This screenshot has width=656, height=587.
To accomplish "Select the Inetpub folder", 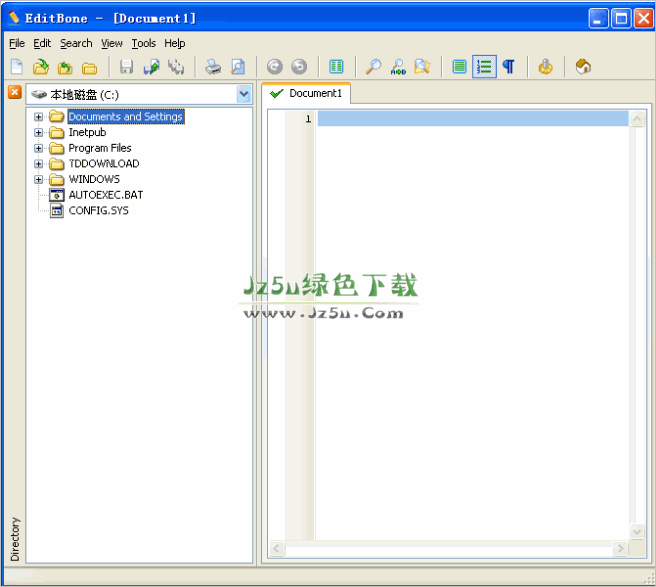I will tap(87, 132).
